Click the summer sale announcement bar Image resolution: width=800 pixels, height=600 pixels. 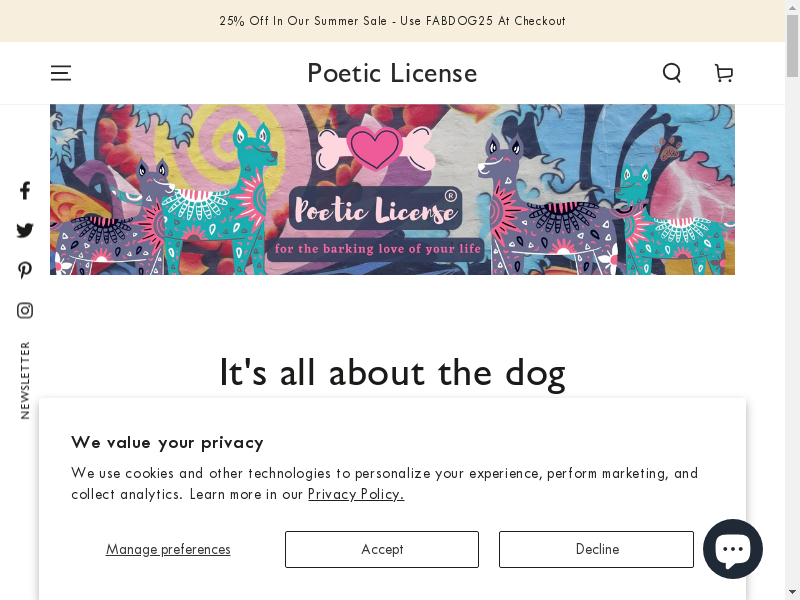[392, 21]
